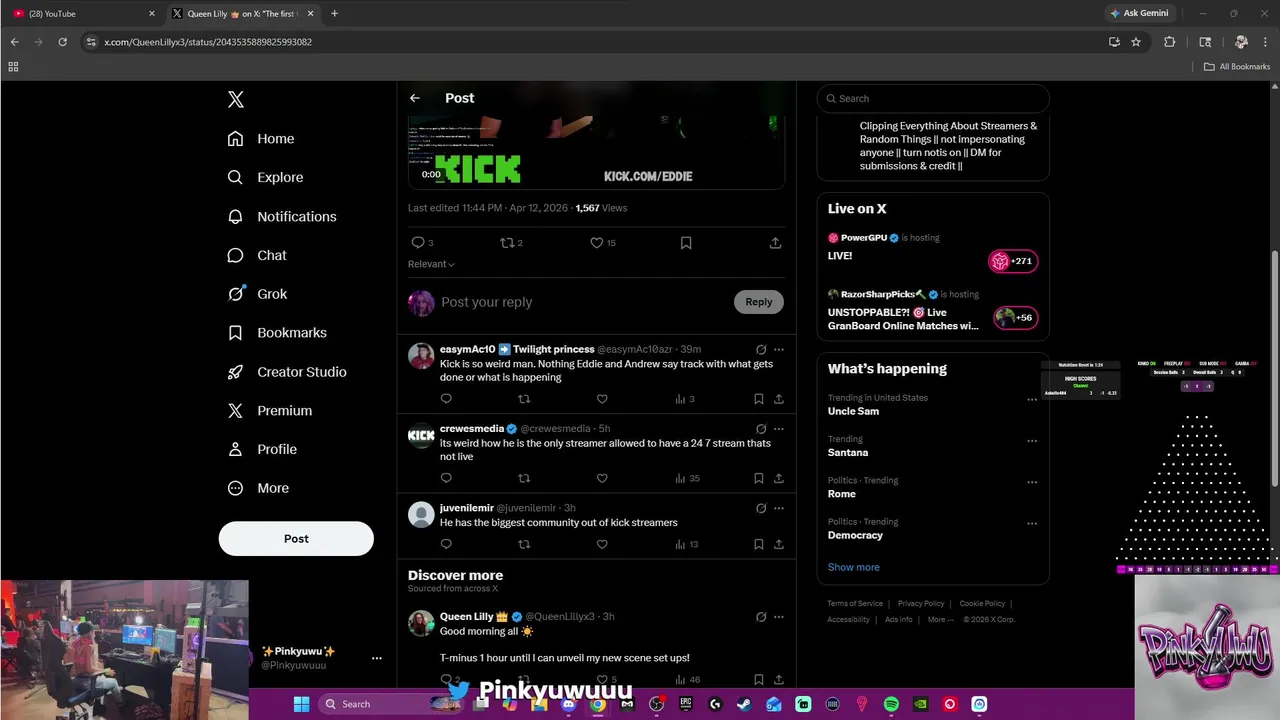This screenshot has width=1280, height=720.
Task: Bookmark juvenilemir's reply
Action: [x=759, y=544]
